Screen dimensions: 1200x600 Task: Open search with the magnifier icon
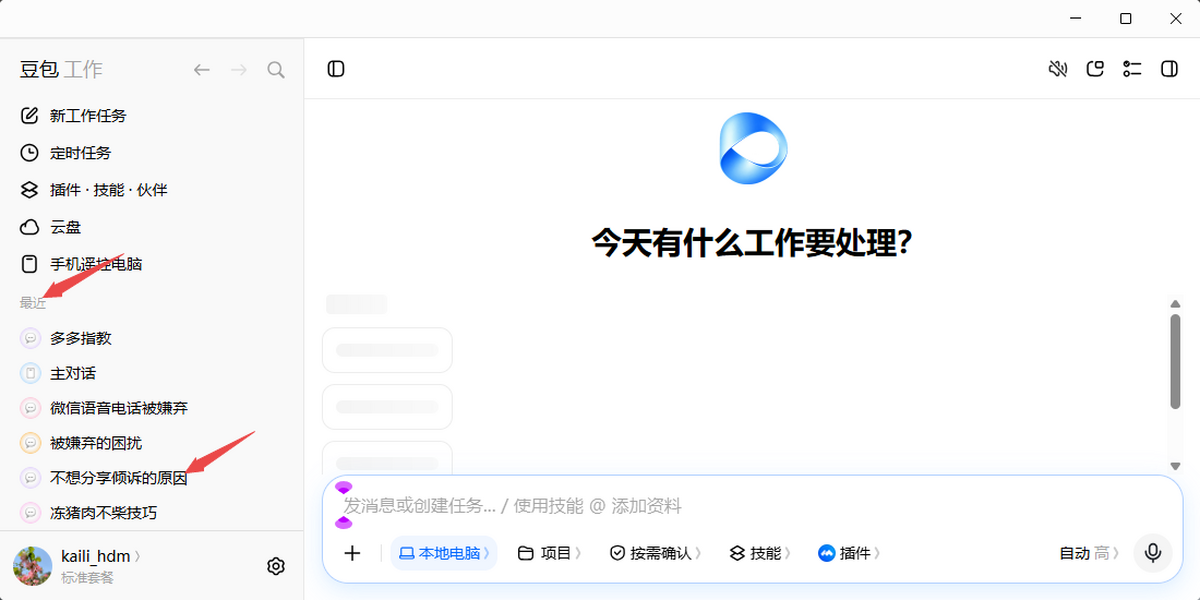276,69
